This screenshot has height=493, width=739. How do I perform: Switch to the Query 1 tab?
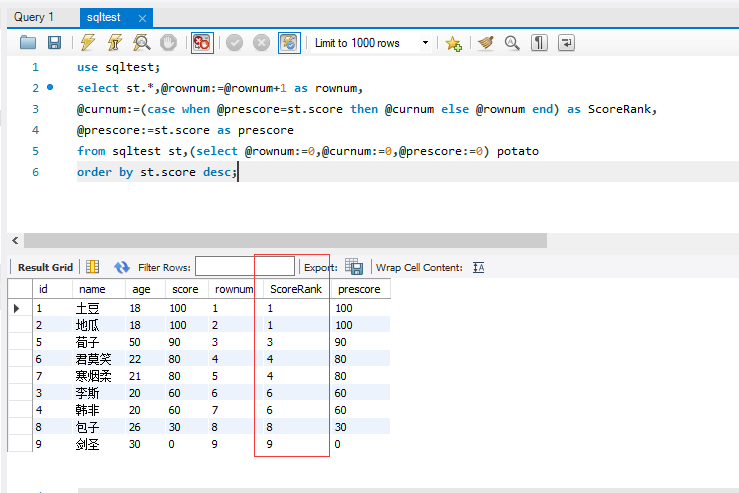tap(34, 17)
